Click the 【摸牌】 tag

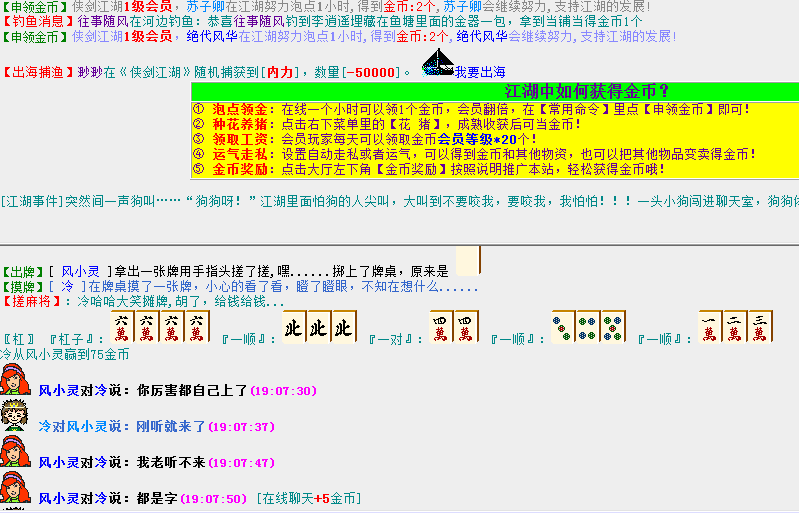point(23,286)
